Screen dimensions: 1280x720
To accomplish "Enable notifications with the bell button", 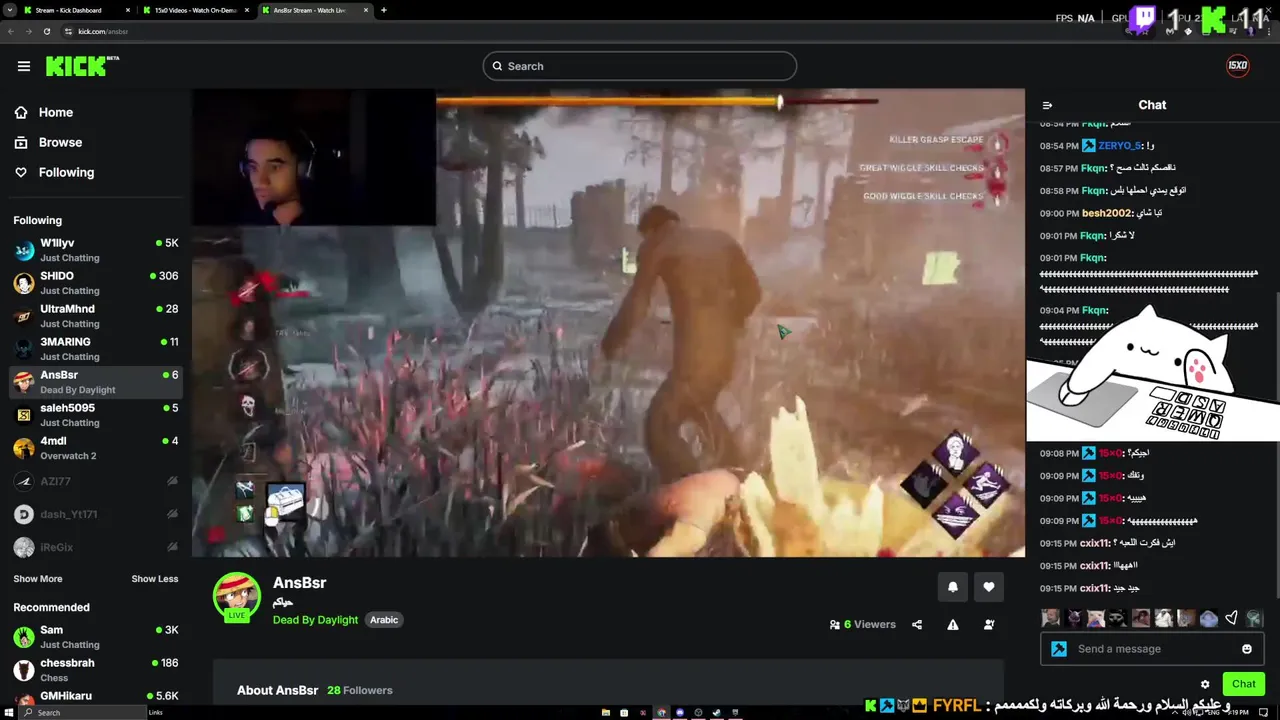I will click(952, 587).
